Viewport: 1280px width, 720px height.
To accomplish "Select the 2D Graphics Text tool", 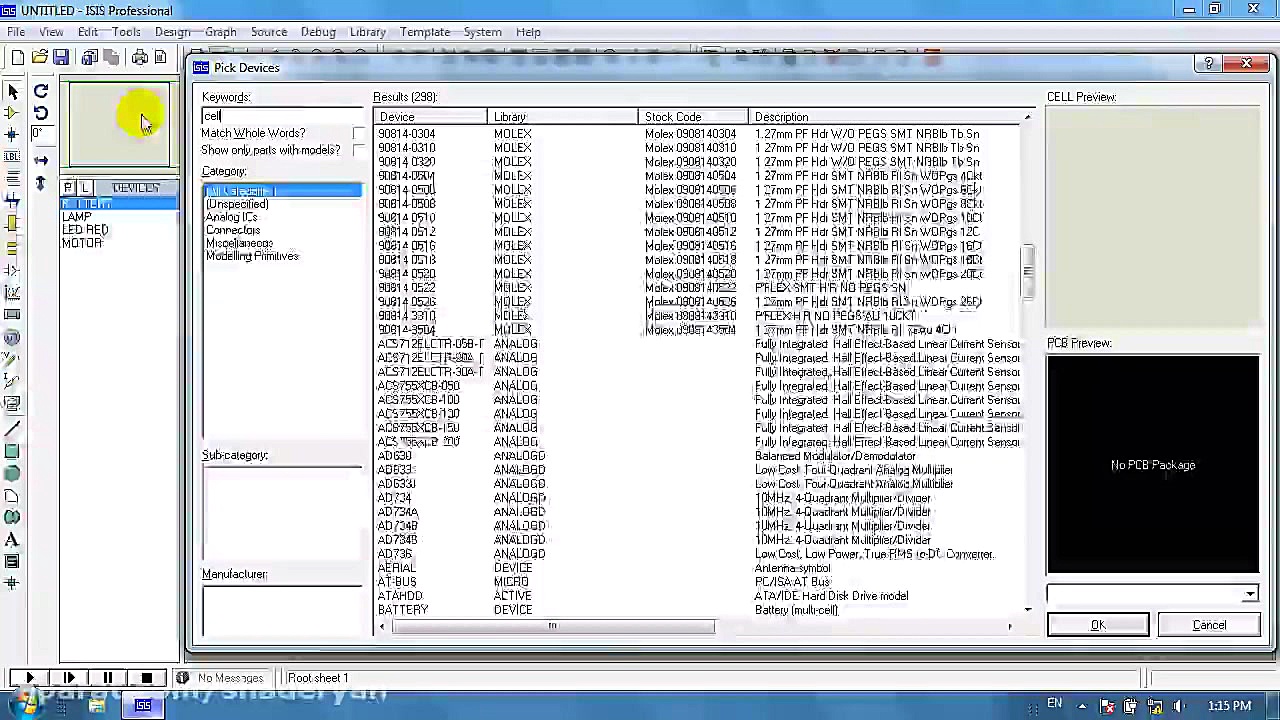I will (x=12, y=540).
